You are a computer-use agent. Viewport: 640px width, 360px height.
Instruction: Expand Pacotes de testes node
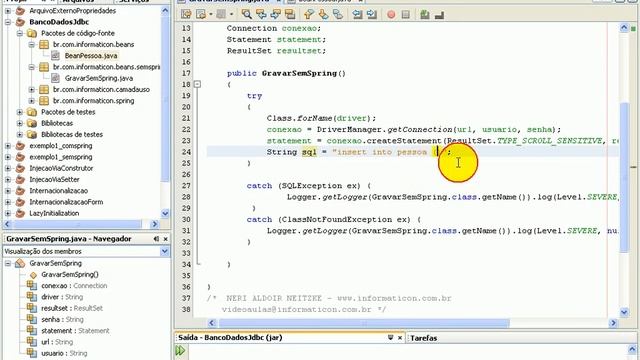coord(20,112)
